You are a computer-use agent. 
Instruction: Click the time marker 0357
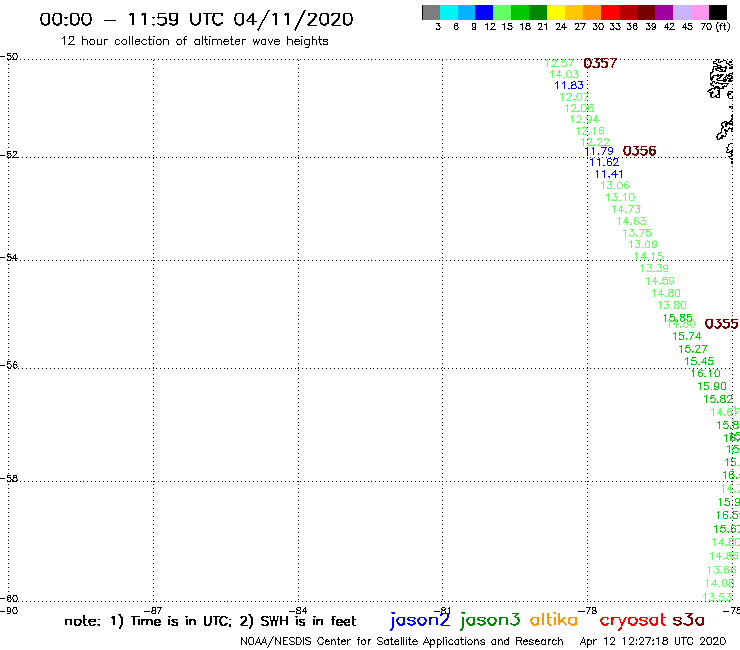click(x=600, y=63)
